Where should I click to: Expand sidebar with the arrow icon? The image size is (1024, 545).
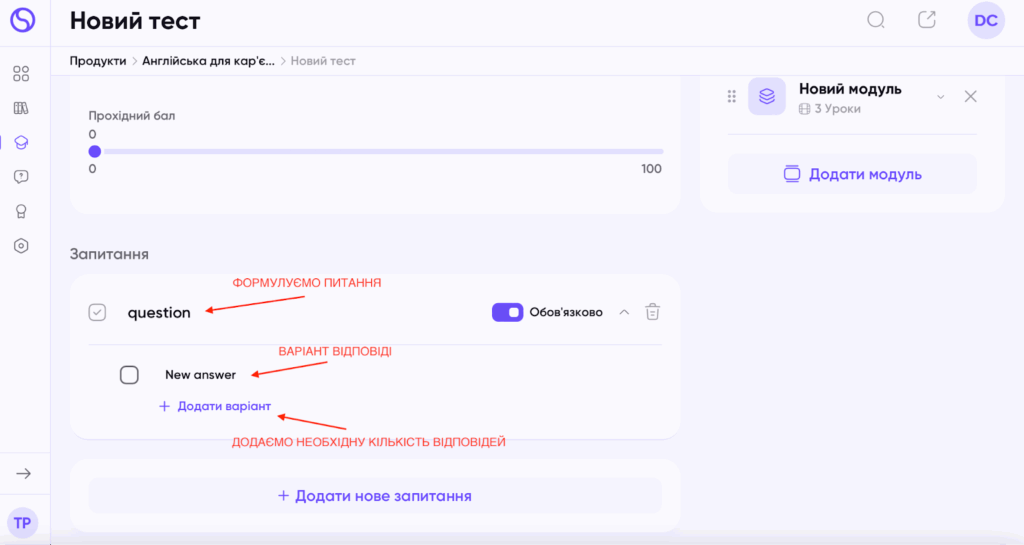tap(24, 474)
